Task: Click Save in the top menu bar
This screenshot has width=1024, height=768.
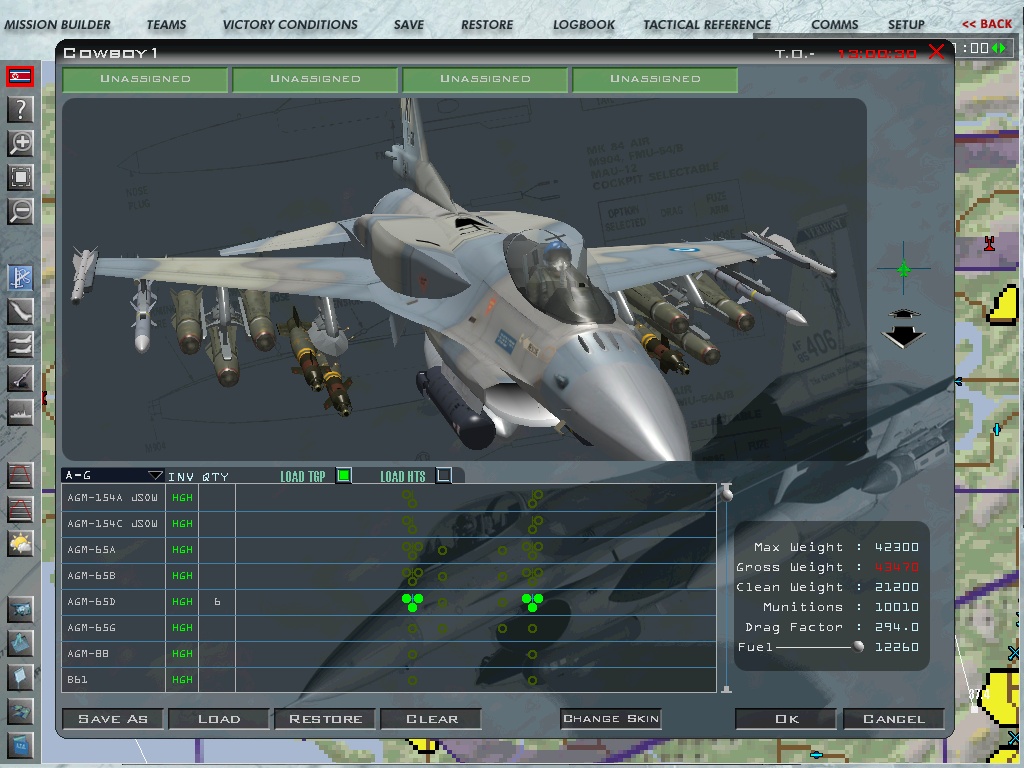Action: pyautogui.click(x=409, y=25)
